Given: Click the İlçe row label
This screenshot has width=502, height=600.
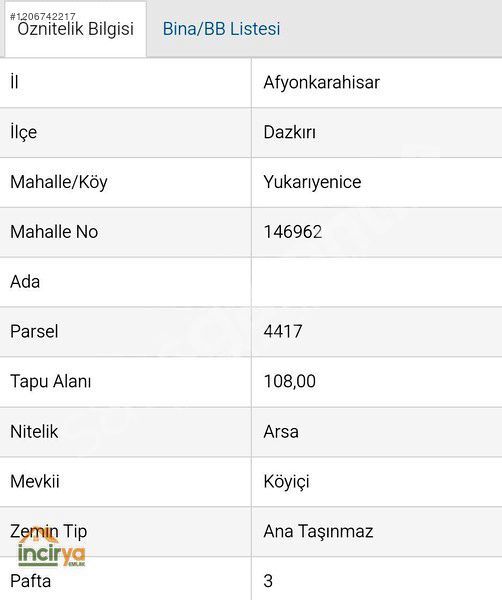Looking at the screenshot, I should 23,133.
